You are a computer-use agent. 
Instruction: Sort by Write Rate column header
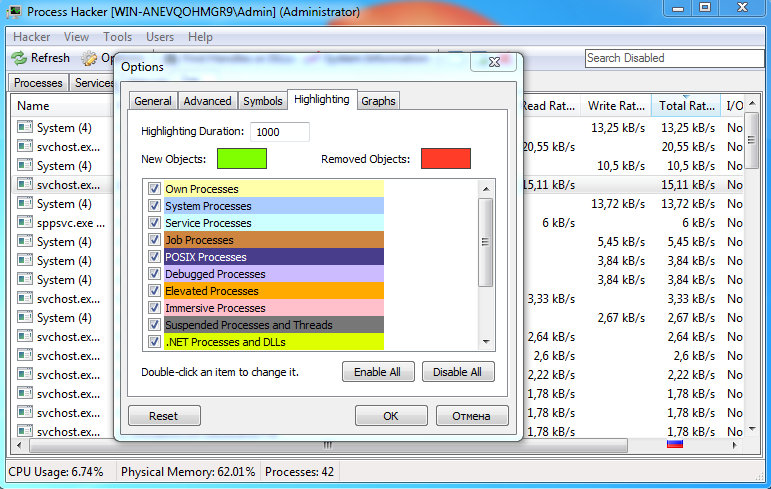[616, 106]
